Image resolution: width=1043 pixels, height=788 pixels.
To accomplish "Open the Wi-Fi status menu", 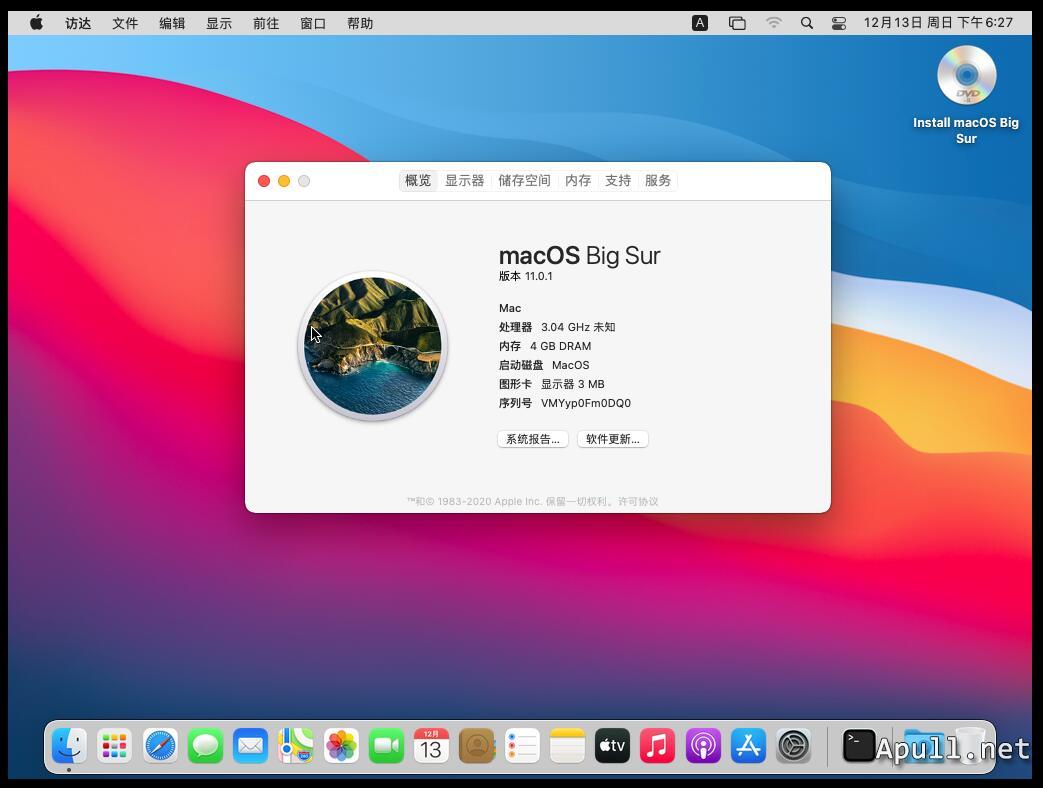I will (773, 23).
